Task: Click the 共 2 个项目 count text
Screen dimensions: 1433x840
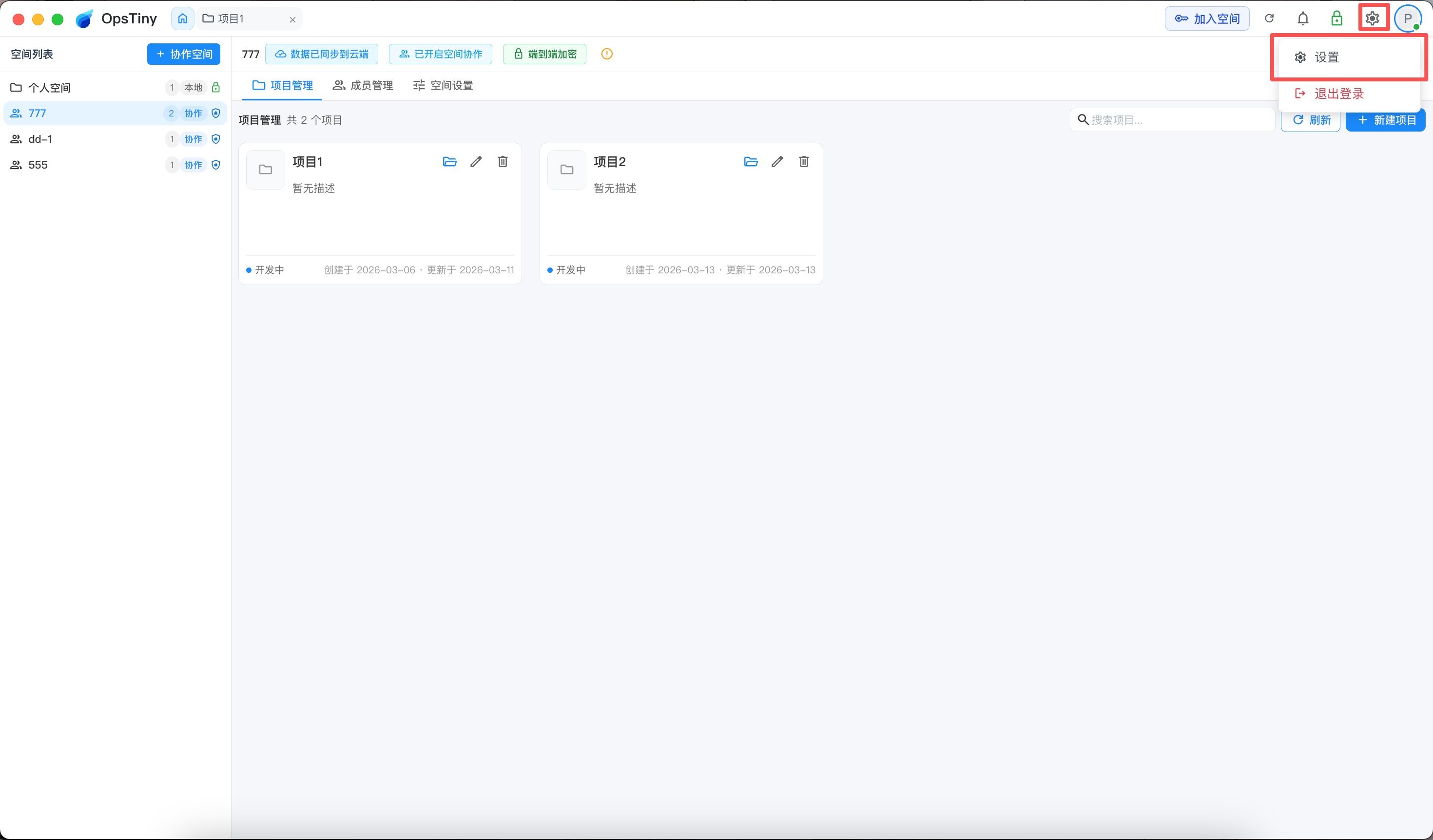Action: [314, 120]
